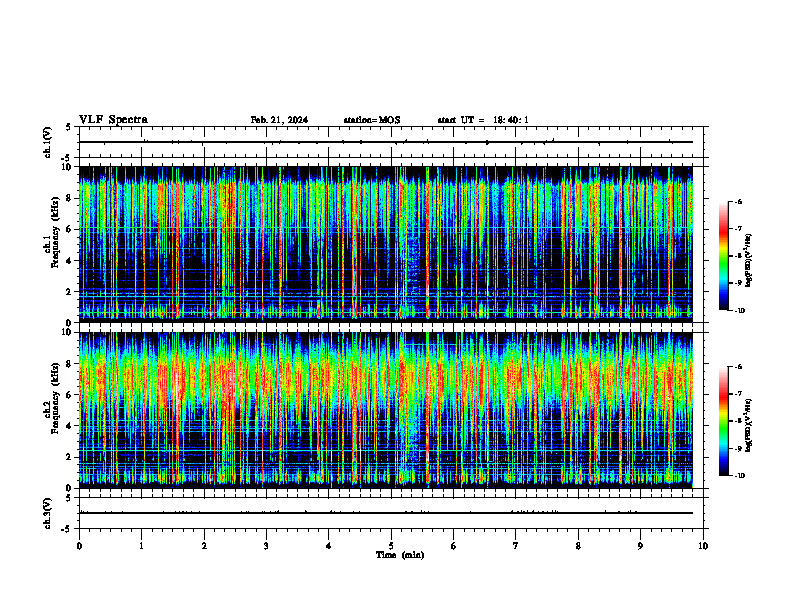Click the ch.2 spectrogram panel
Image resolution: width=792 pixels, height=612 pixels.
coord(385,410)
